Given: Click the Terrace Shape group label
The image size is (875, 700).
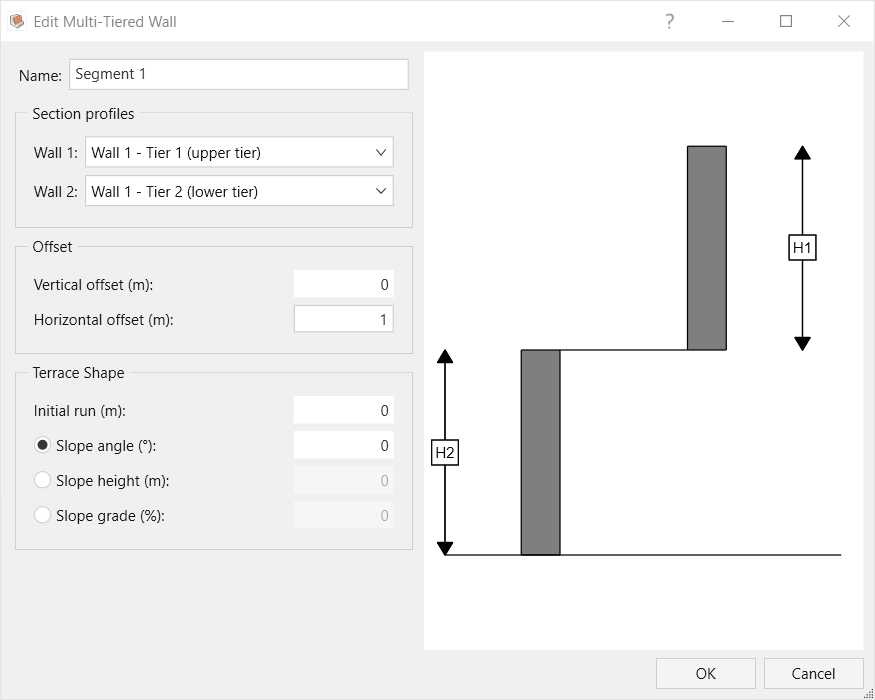Looking at the screenshot, I should tap(79, 373).
